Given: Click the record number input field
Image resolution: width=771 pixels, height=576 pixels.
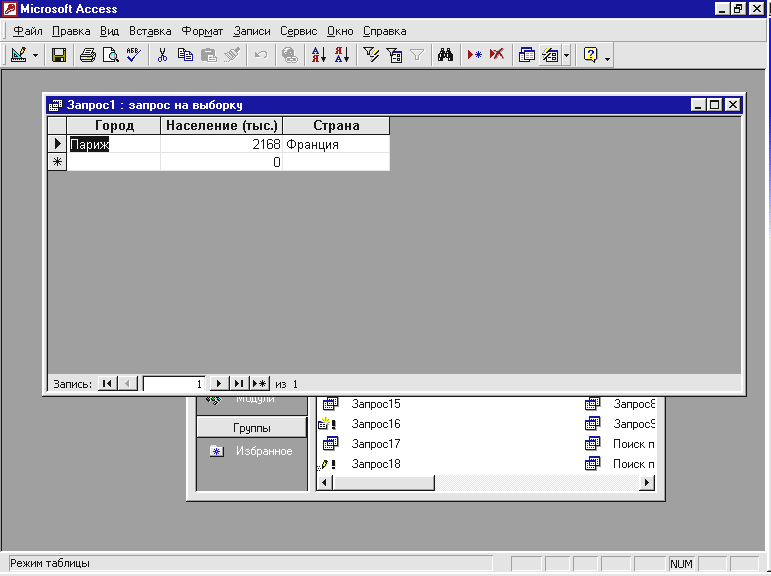Looking at the screenshot, I should (174, 384).
